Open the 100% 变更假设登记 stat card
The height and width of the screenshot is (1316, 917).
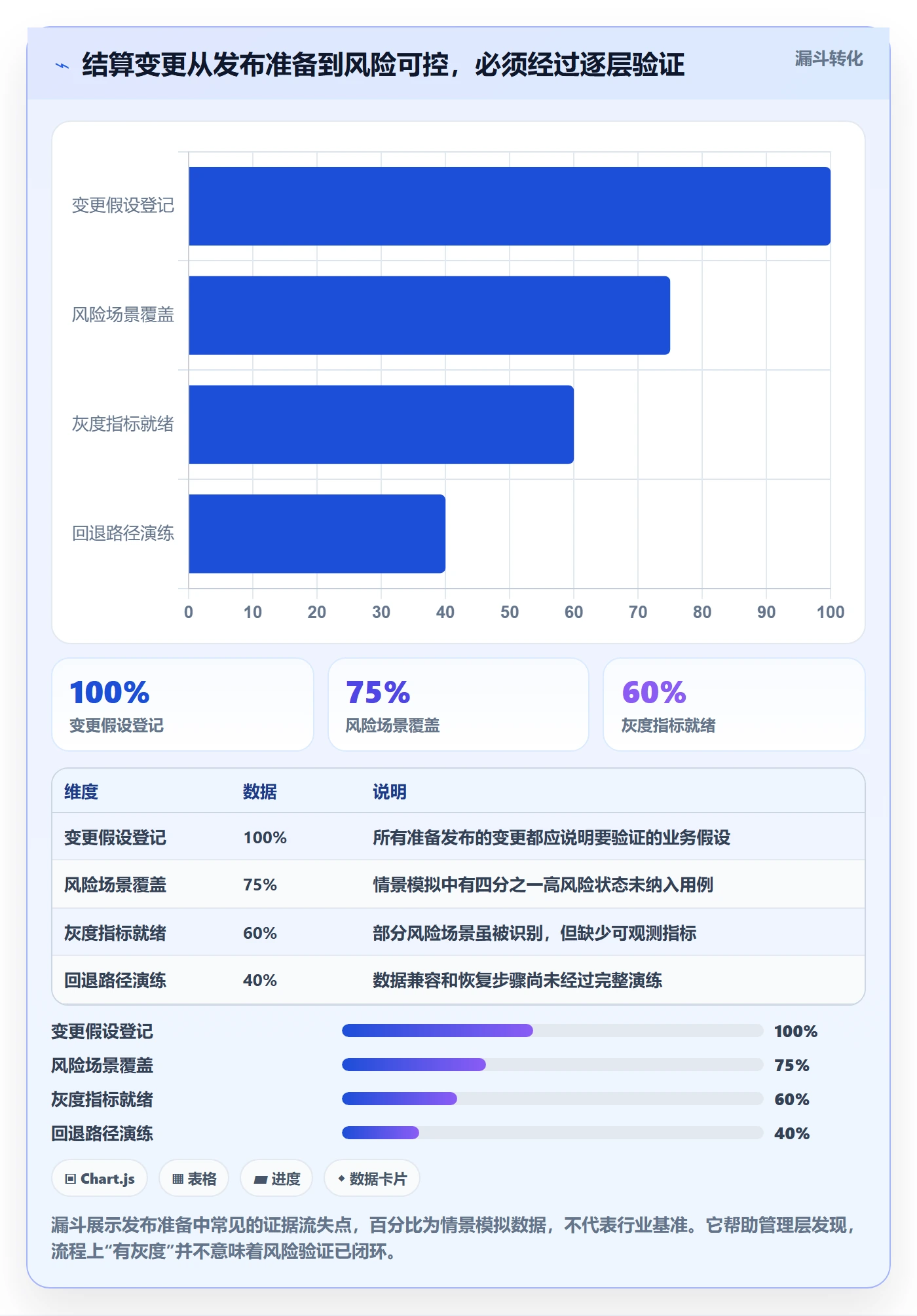183,704
